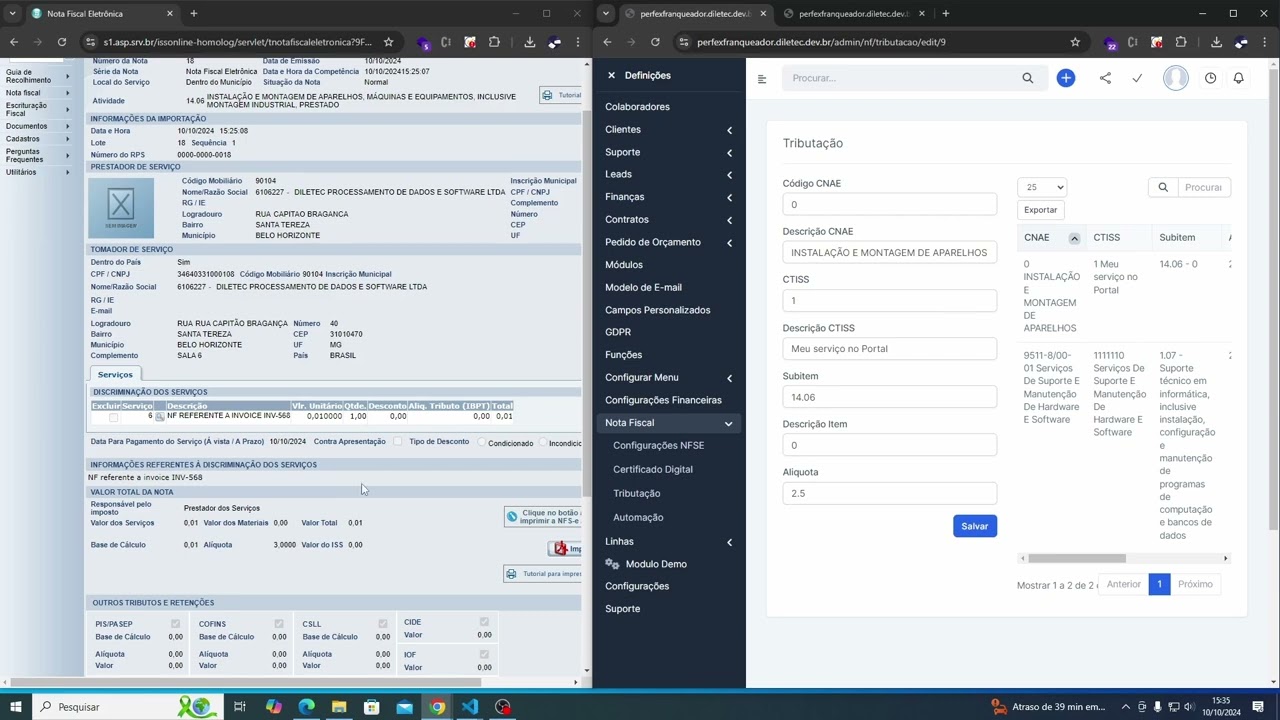Tick the Excluir checkbox for service 6
Image resolution: width=1280 pixels, height=720 pixels.
tap(113, 417)
